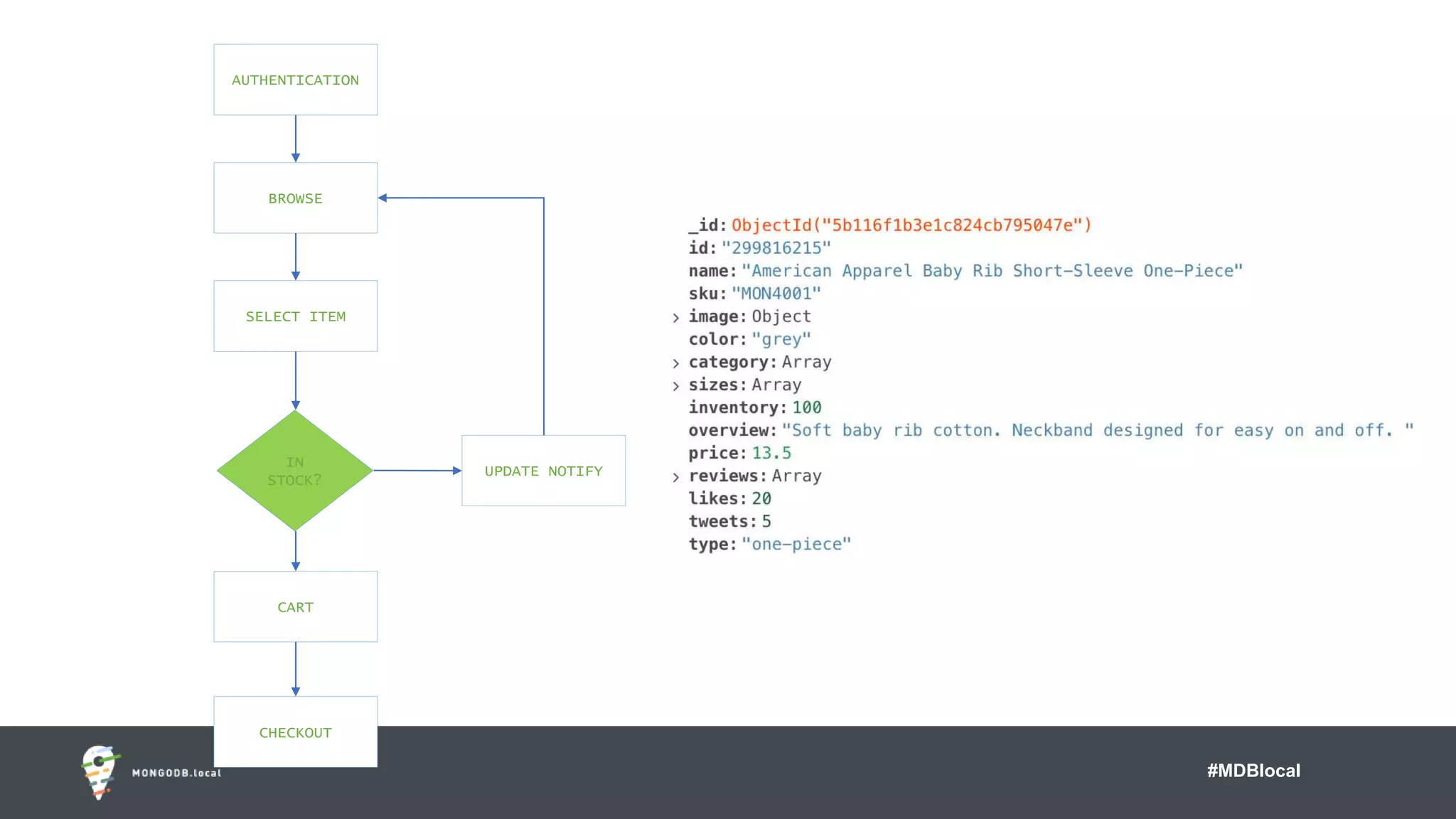Click the sku value MON4001
This screenshot has height=819, width=1456.
[776, 294]
